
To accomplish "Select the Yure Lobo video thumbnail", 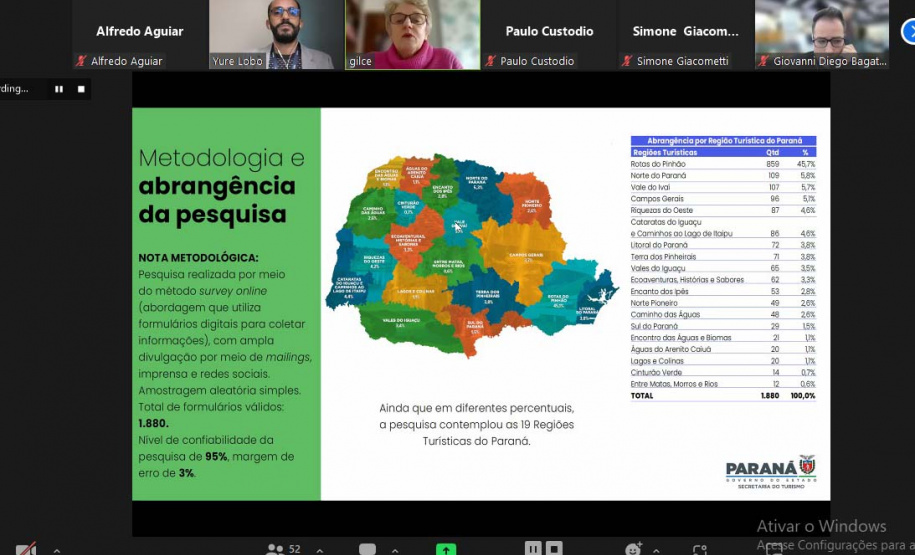I will pos(275,34).
